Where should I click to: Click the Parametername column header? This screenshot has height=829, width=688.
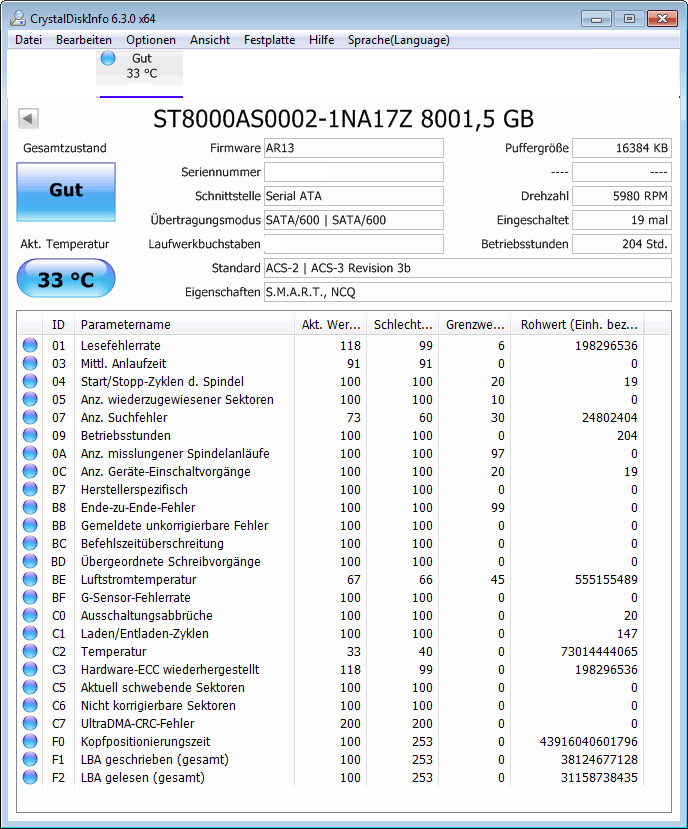[184, 325]
